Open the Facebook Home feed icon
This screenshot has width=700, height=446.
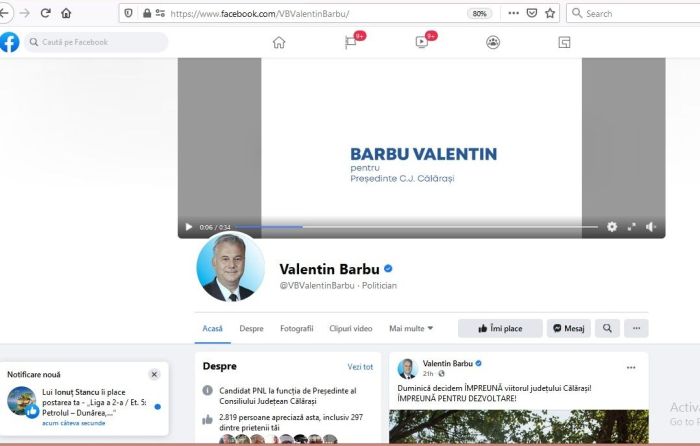(279, 42)
